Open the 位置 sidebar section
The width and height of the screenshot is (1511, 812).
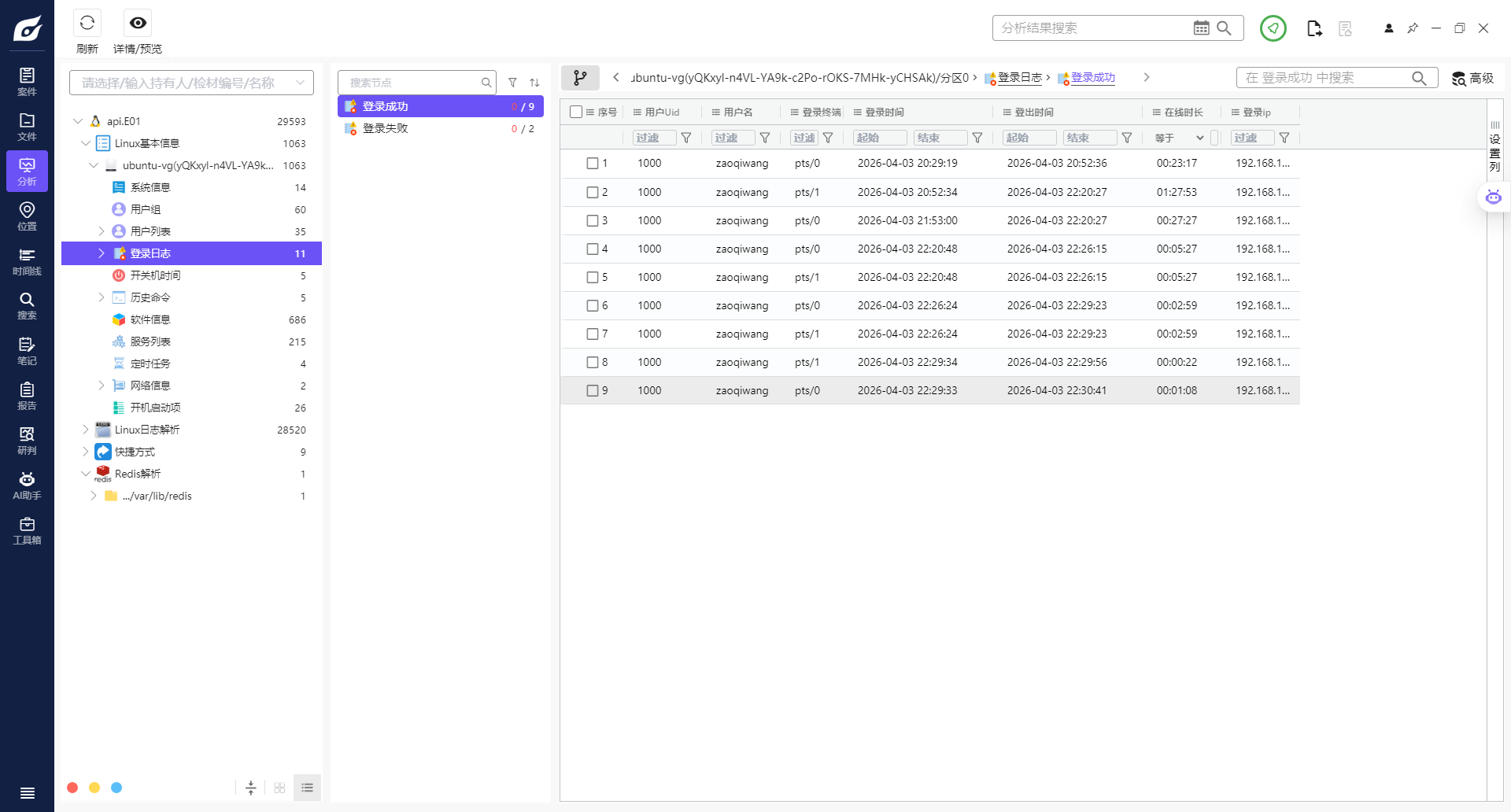coord(27,216)
